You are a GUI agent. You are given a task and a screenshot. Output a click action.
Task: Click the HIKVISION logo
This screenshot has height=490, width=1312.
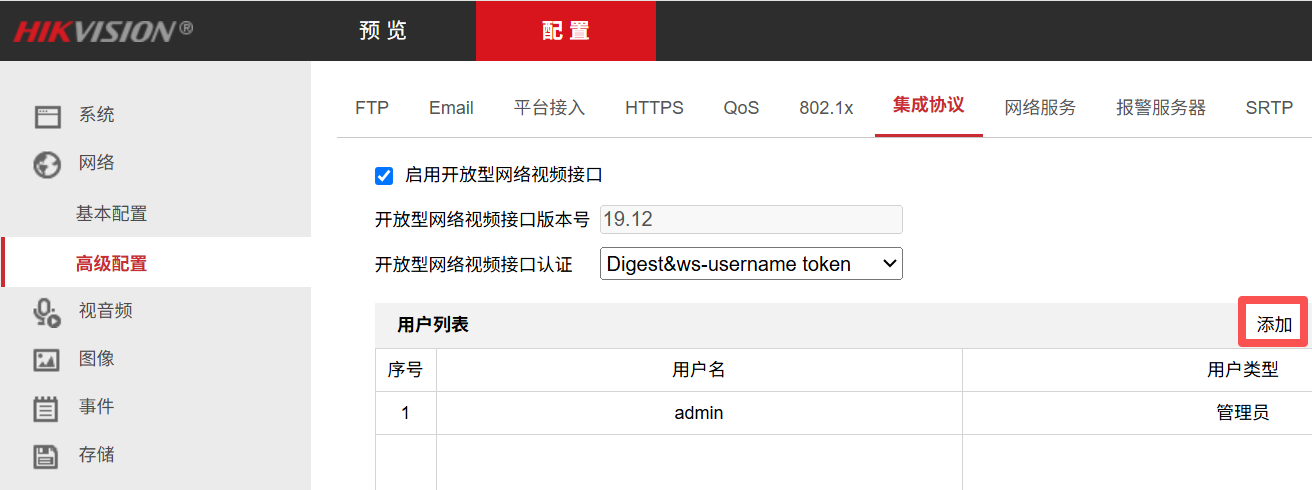pos(103,31)
